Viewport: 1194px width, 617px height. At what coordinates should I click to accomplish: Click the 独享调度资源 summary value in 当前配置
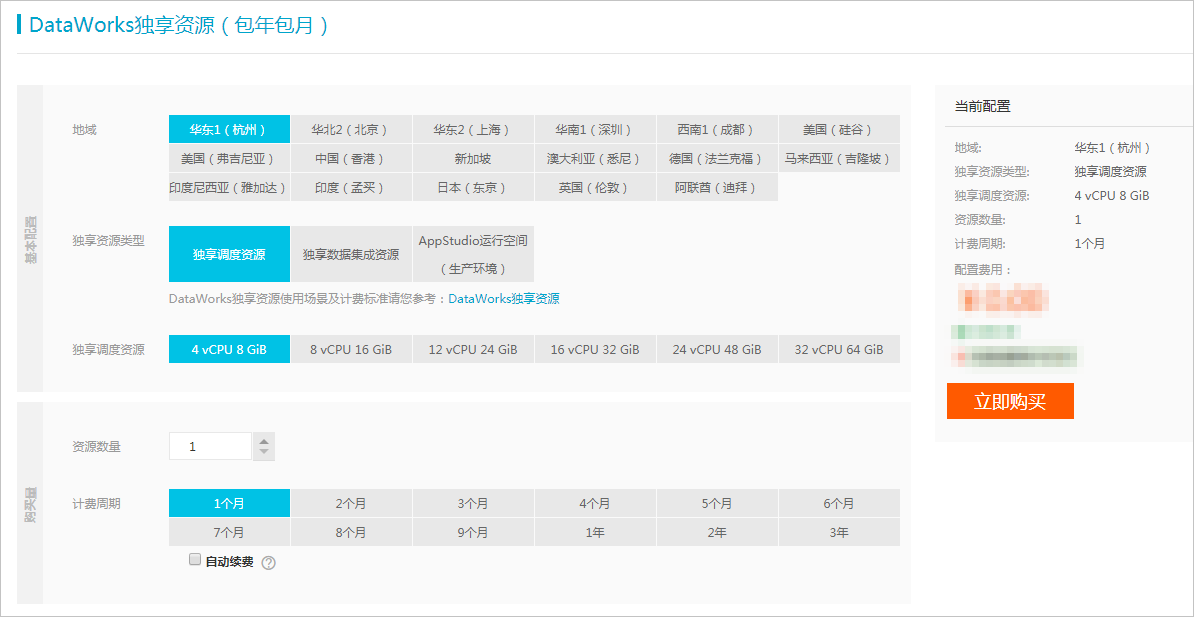pos(1110,172)
